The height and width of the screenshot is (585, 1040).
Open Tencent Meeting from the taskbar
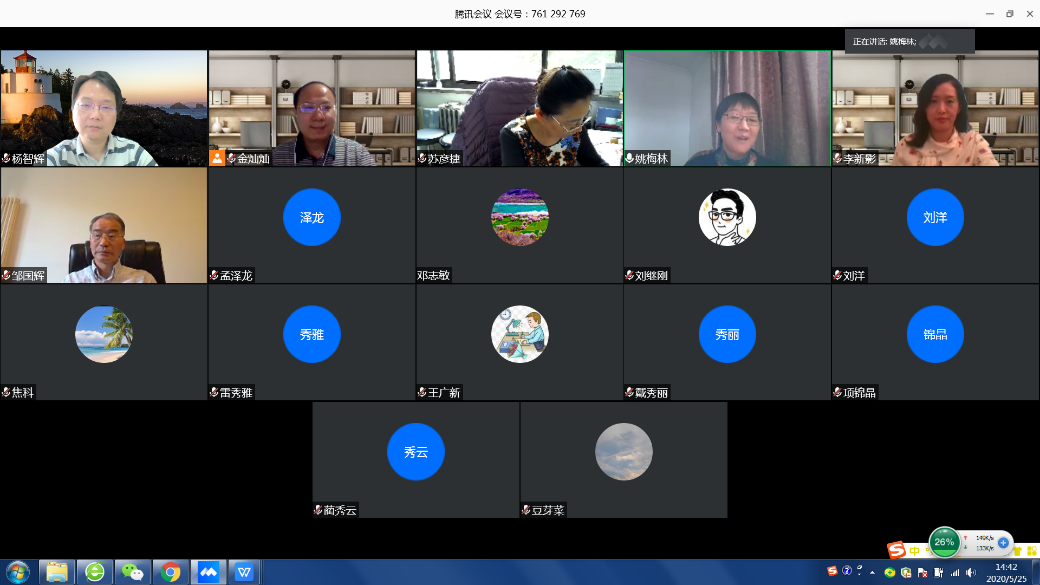[208, 572]
